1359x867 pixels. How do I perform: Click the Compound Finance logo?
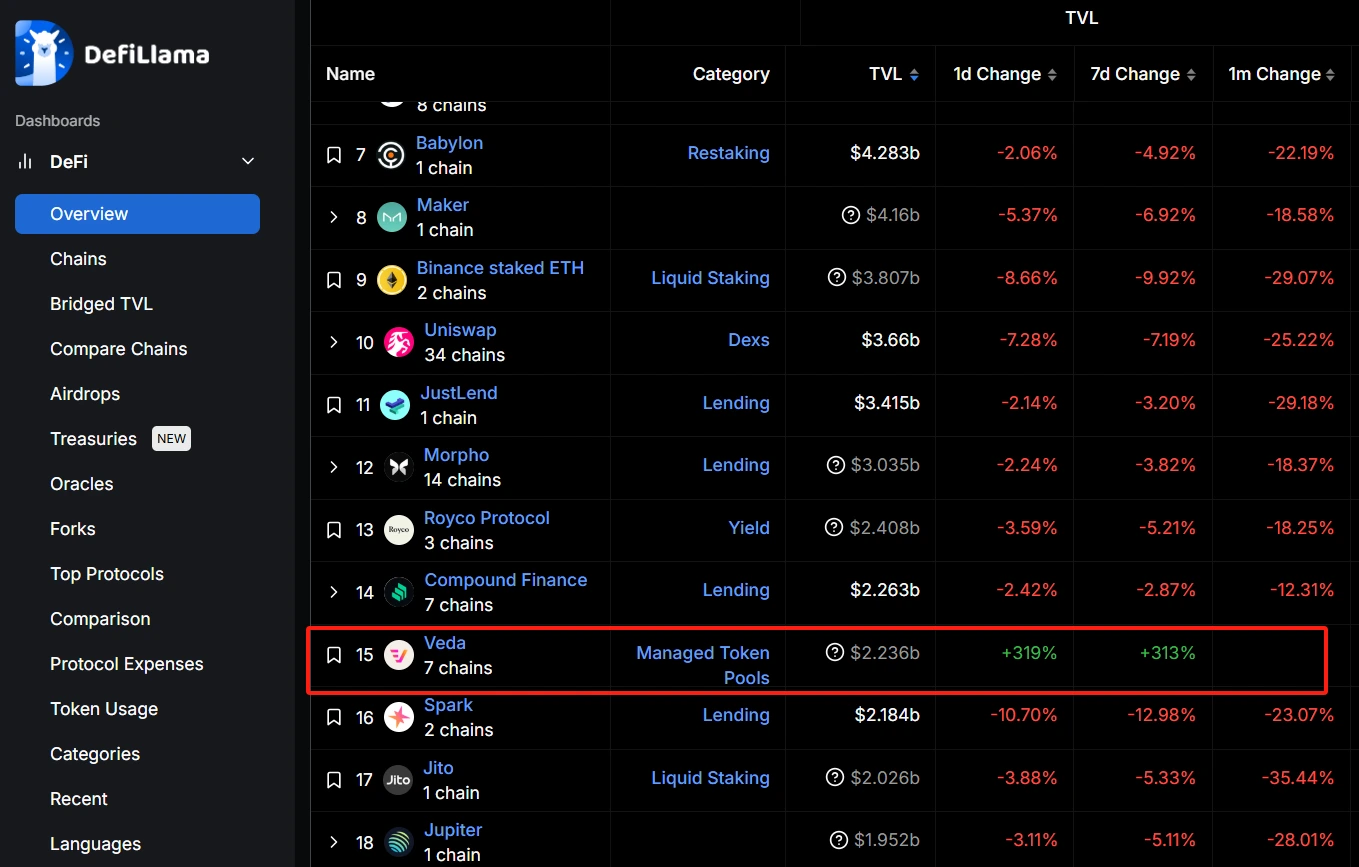(x=399, y=592)
